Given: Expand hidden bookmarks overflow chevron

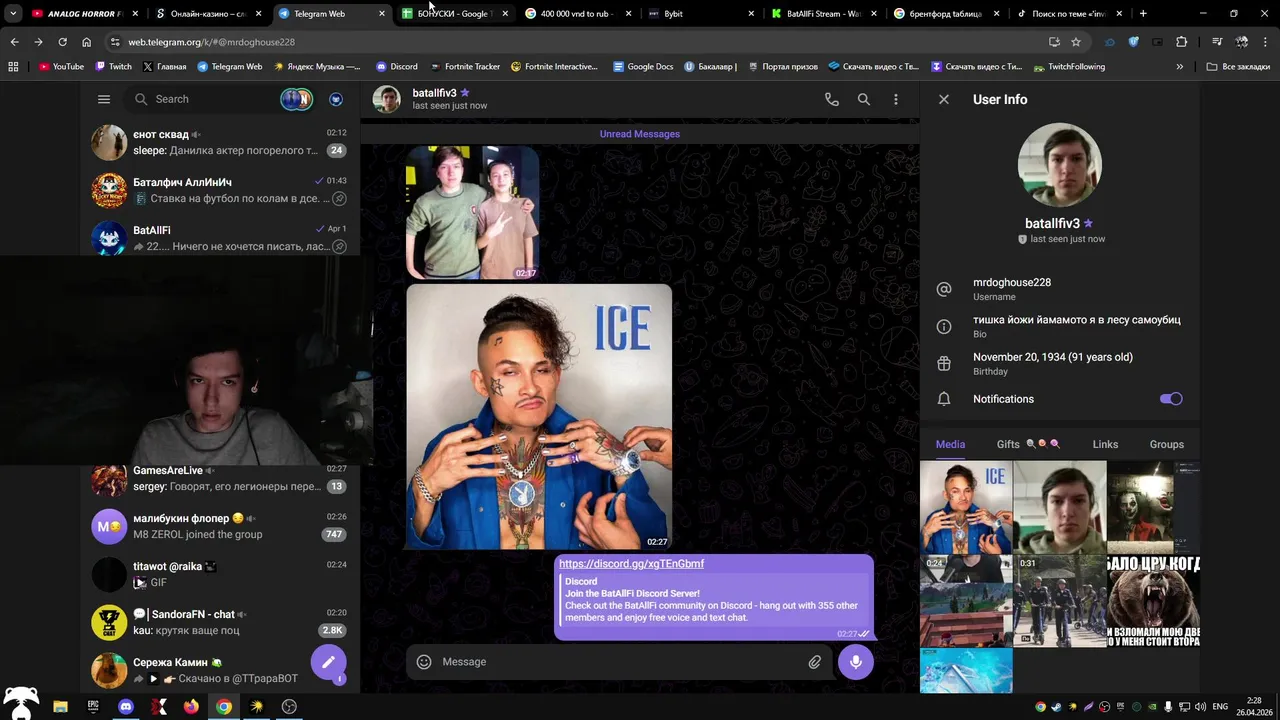Looking at the screenshot, I should pos(1180,67).
